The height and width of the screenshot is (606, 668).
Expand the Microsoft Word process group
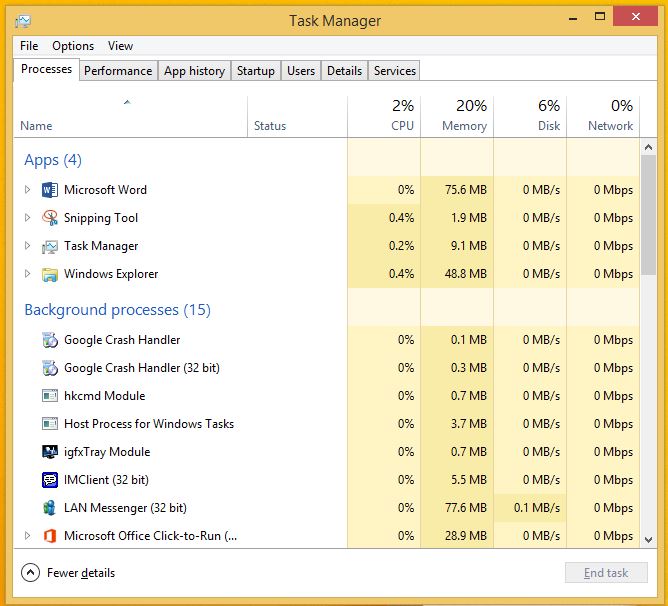point(27,190)
